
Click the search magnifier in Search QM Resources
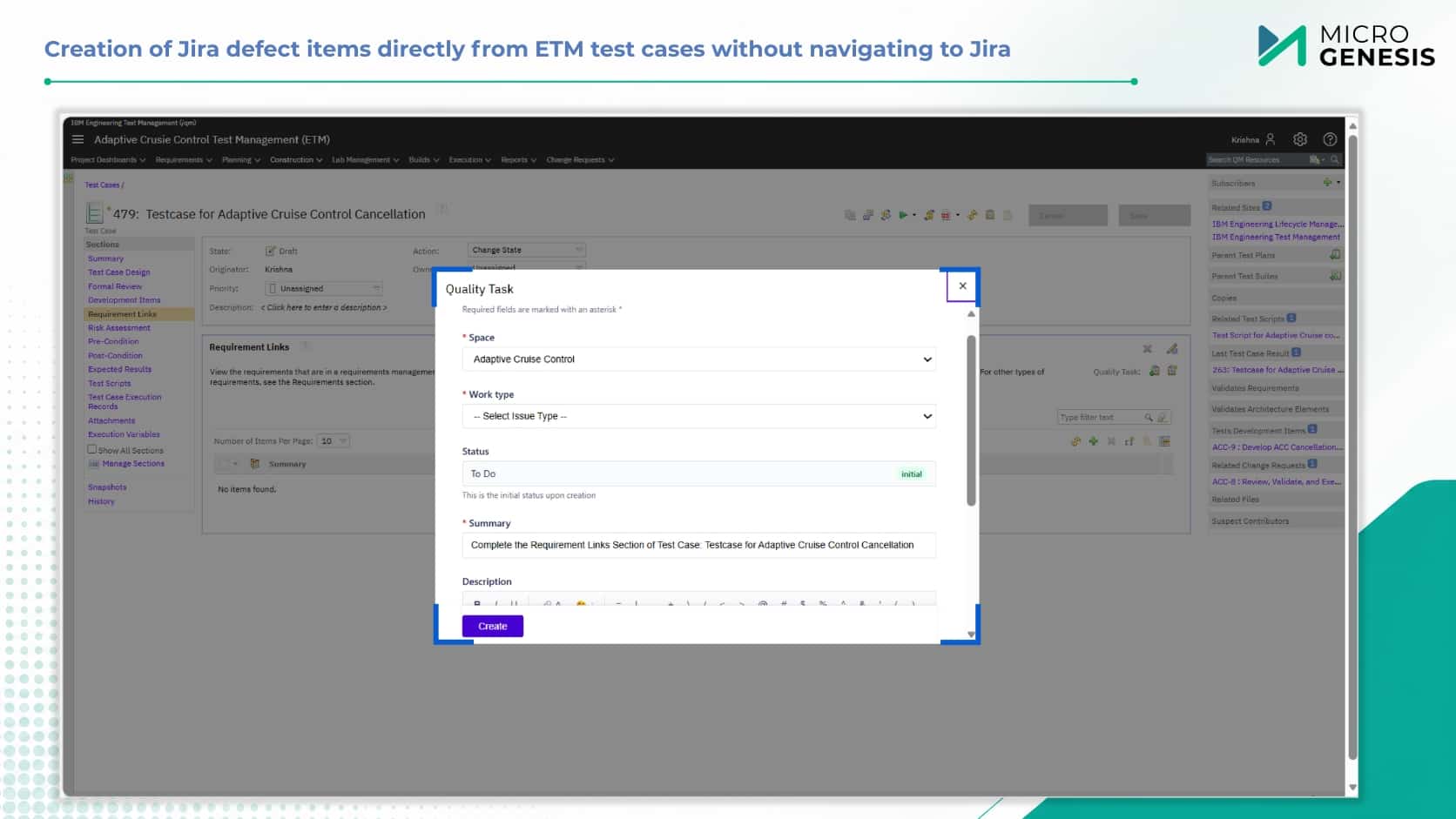(x=1334, y=160)
